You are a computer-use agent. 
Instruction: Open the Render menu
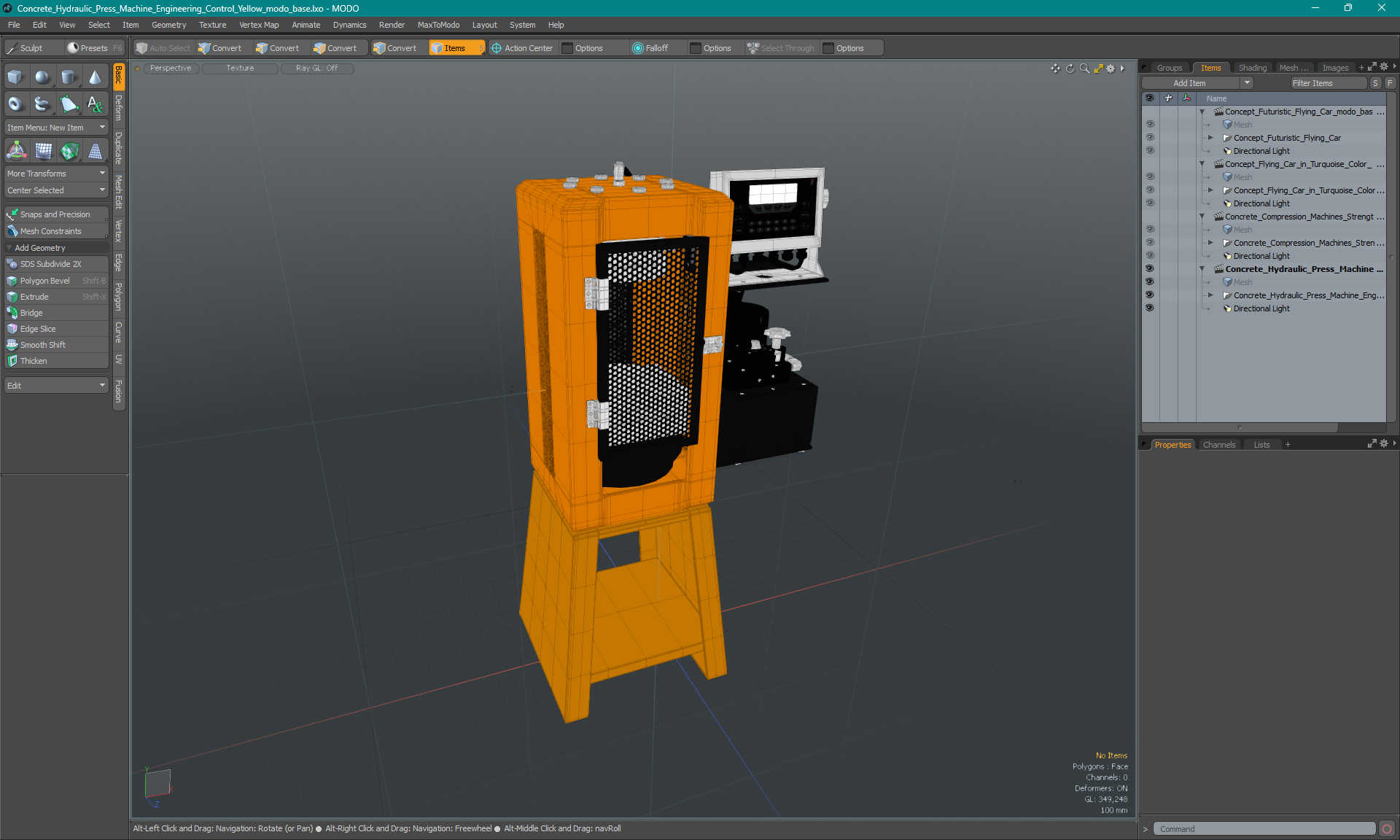coord(392,25)
